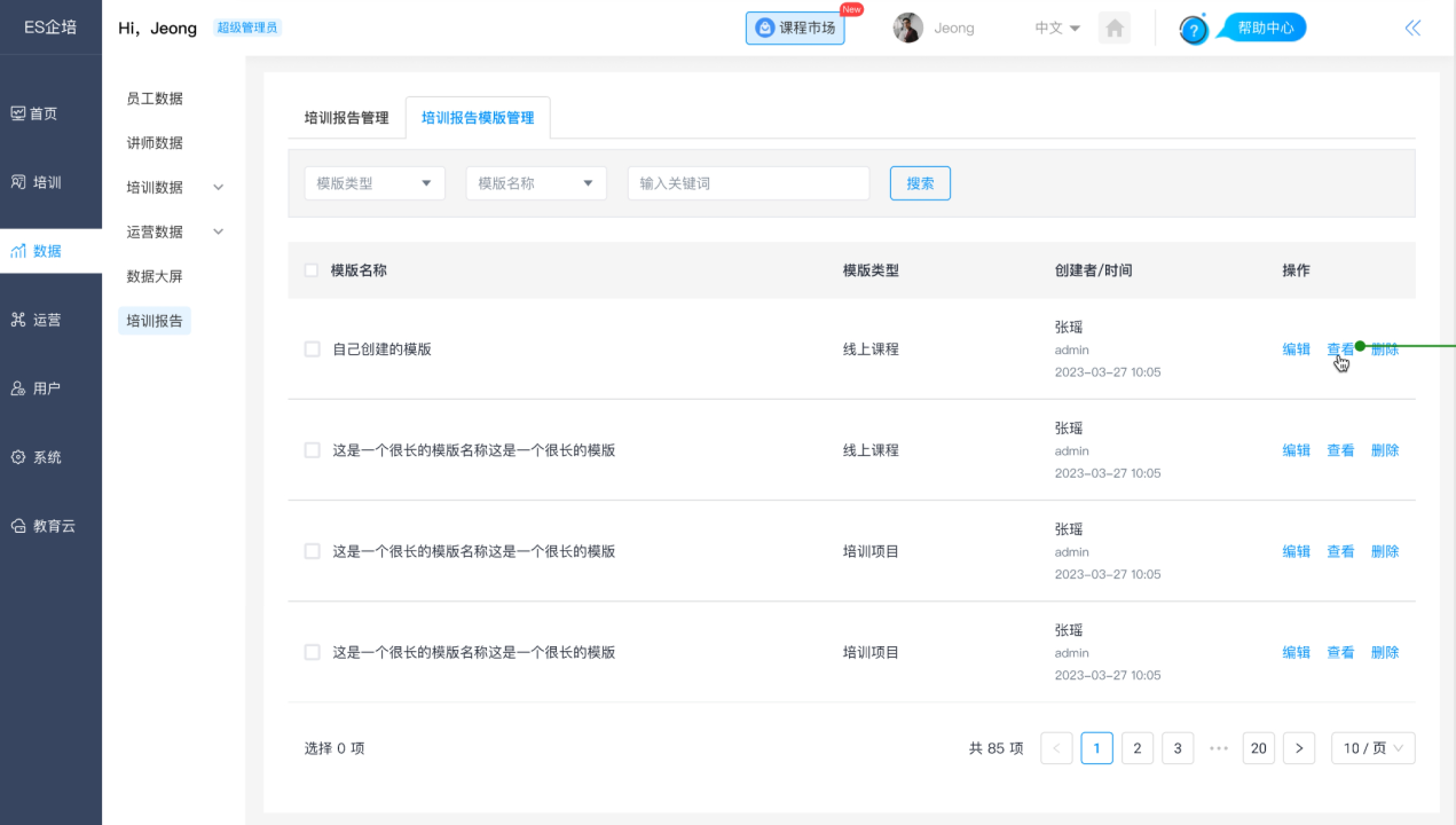Open 讲师数据 menu item

click(x=155, y=143)
